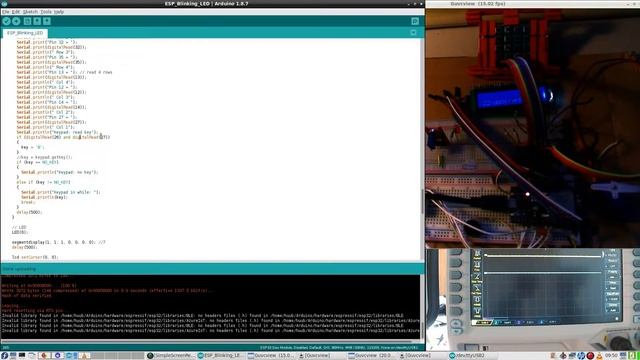Click the Arduino window title bar text

coord(207,4)
